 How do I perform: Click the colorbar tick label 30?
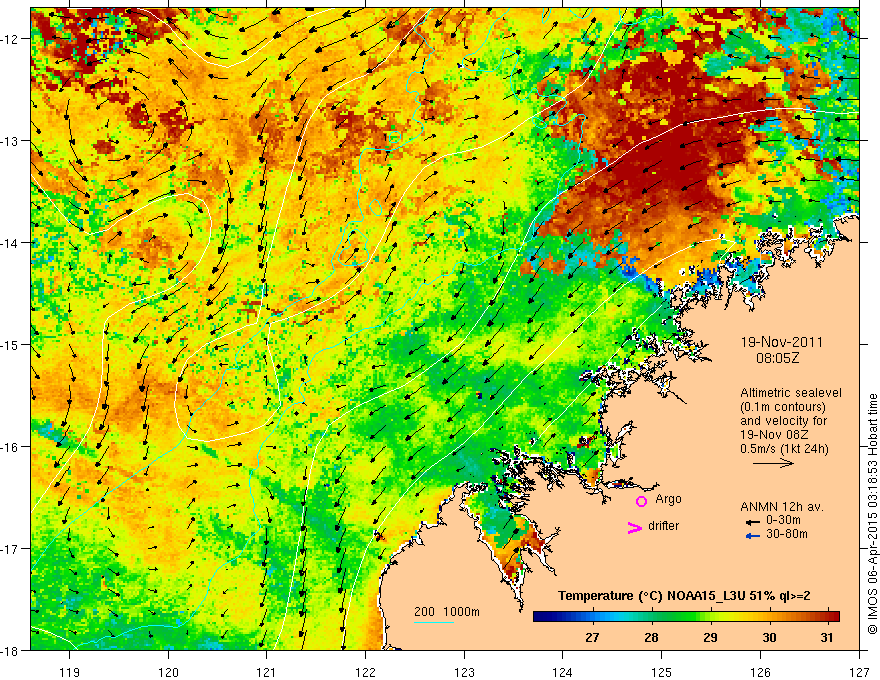tap(769, 637)
